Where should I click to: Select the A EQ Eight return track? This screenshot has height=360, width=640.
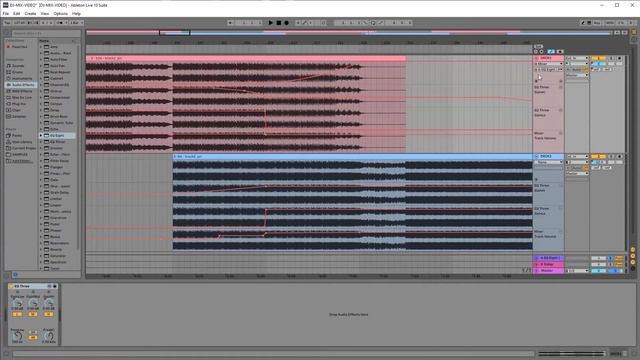(x=549, y=258)
